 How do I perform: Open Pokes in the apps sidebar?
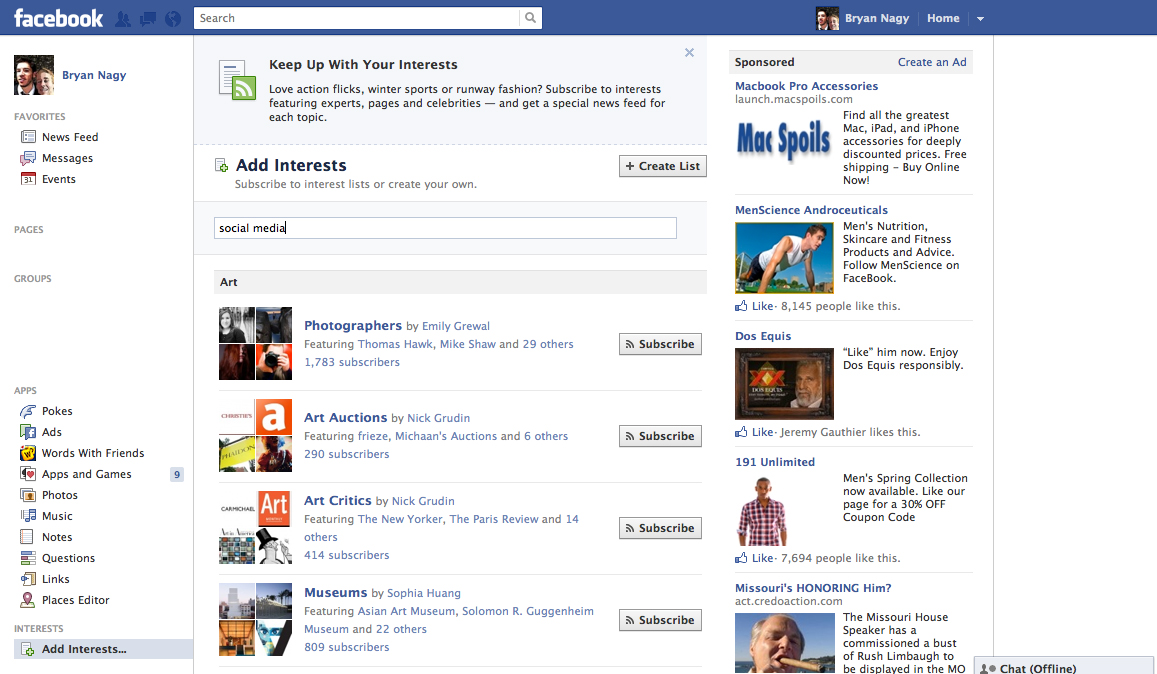(x=57, y=411)
